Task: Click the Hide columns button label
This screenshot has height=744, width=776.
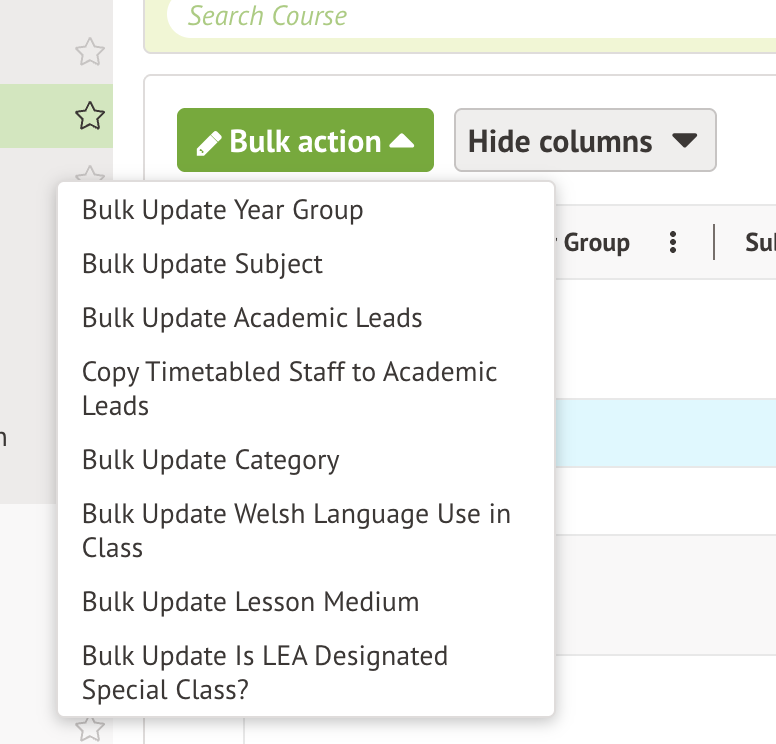Action: point(560,141)
